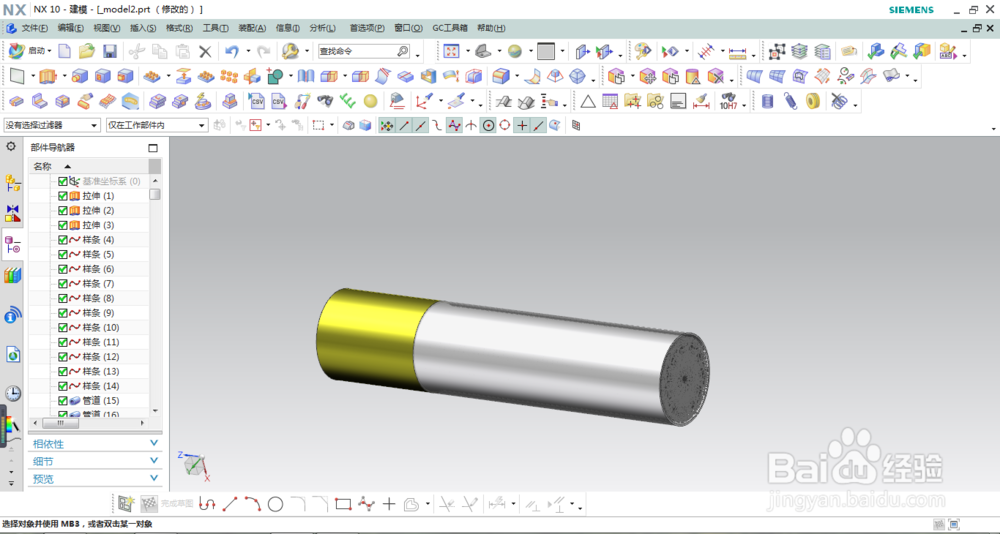Uncheck the 拉伸 (3) feature checkbox
Viewport: 1000px width, 534px height.
pyautogui.click(x=62, y=225)
